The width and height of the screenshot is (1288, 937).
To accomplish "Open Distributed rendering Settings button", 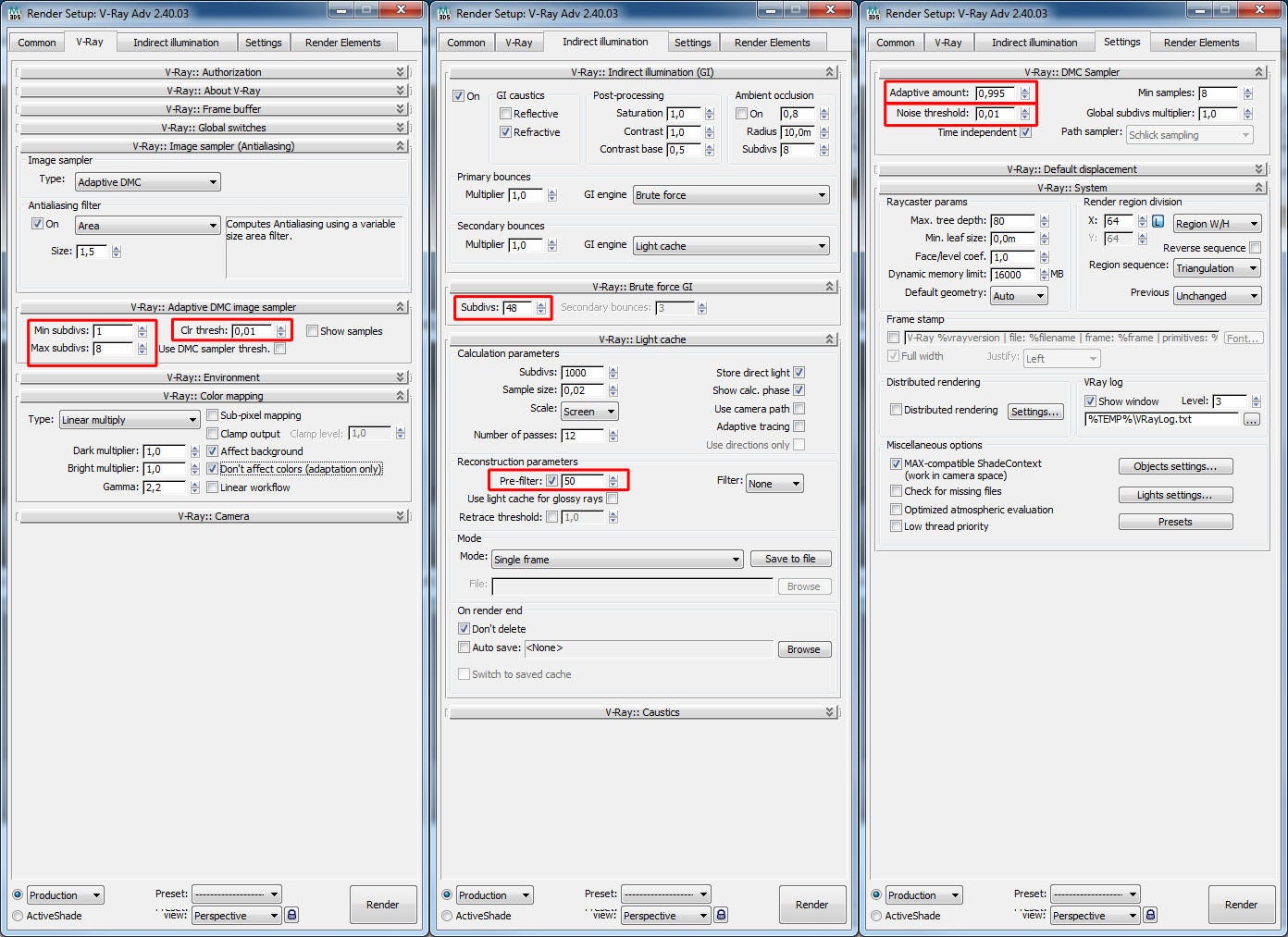I will [1035, 412].
